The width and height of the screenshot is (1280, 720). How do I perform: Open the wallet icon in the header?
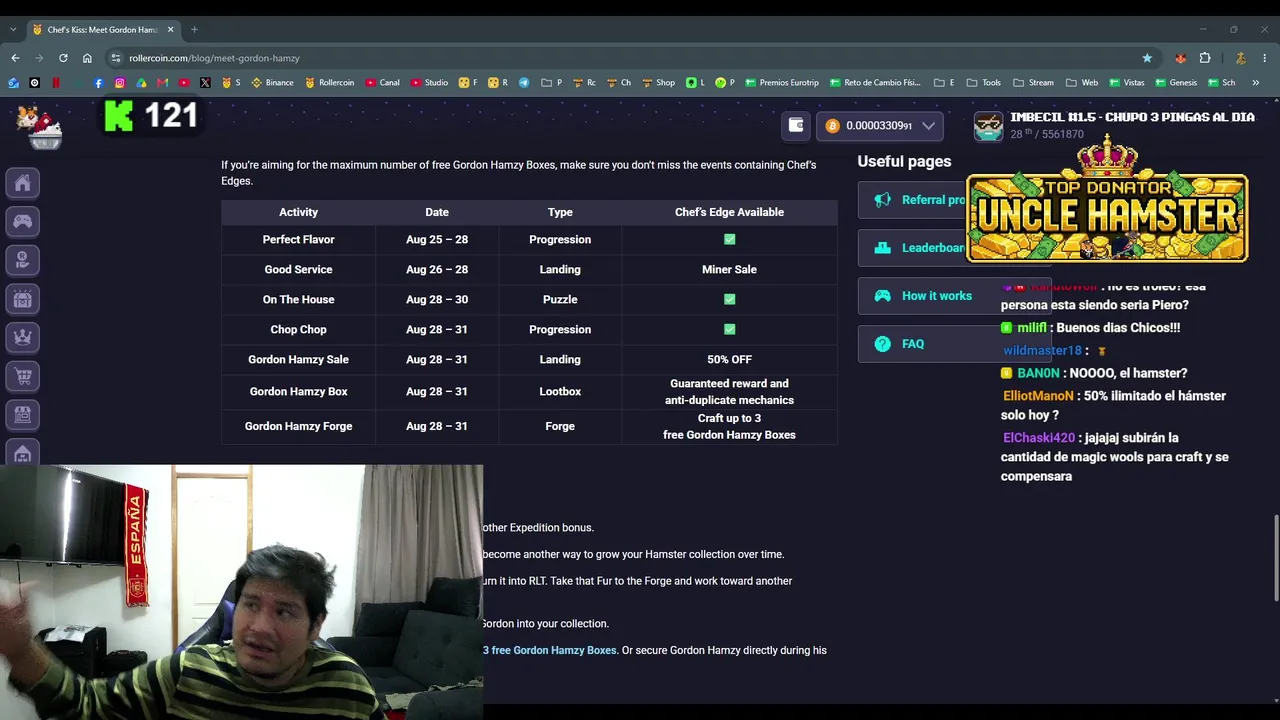pyautogui.click(x=796, y=125)
